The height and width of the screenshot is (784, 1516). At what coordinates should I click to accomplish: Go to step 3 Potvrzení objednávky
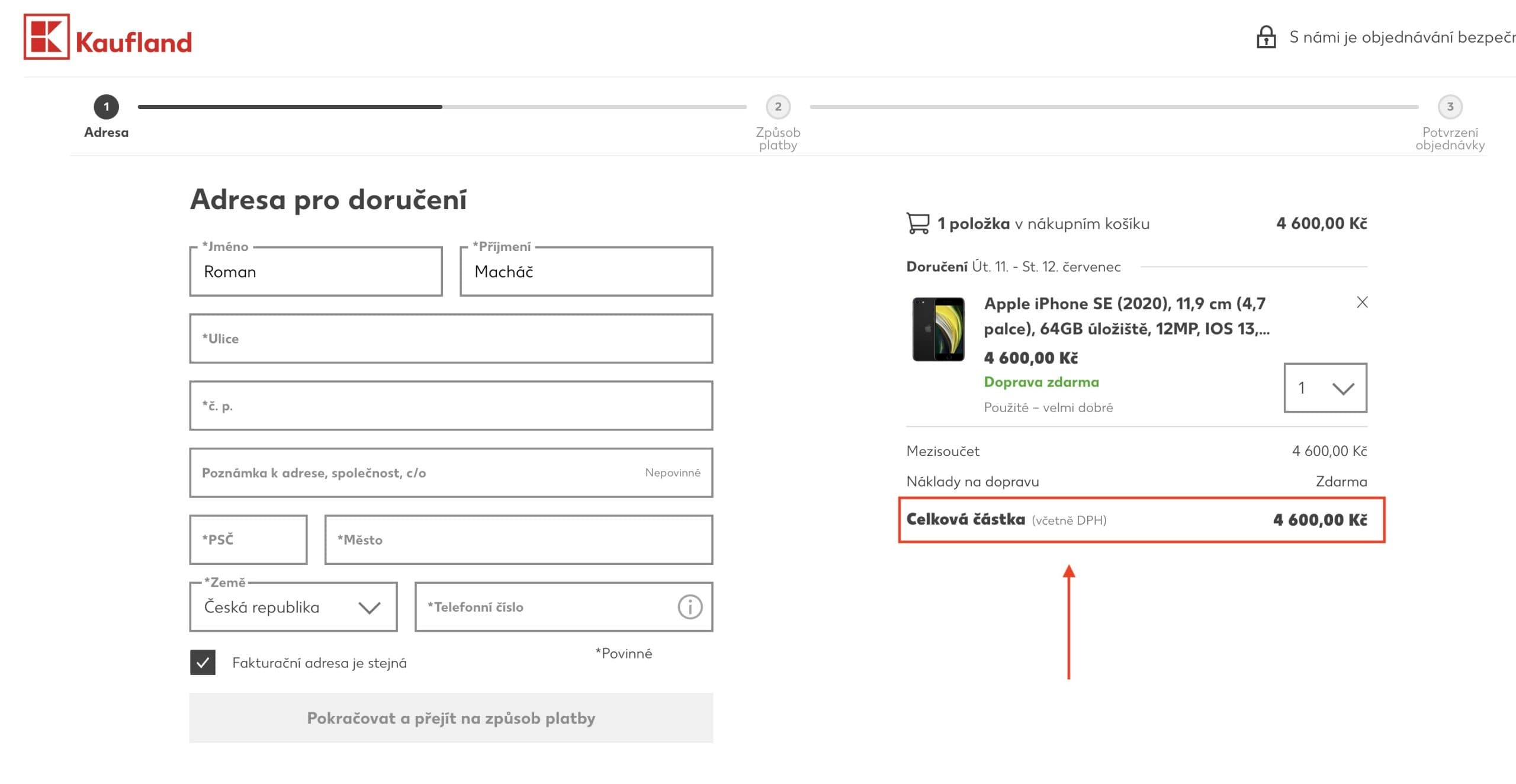[1450, 107]
